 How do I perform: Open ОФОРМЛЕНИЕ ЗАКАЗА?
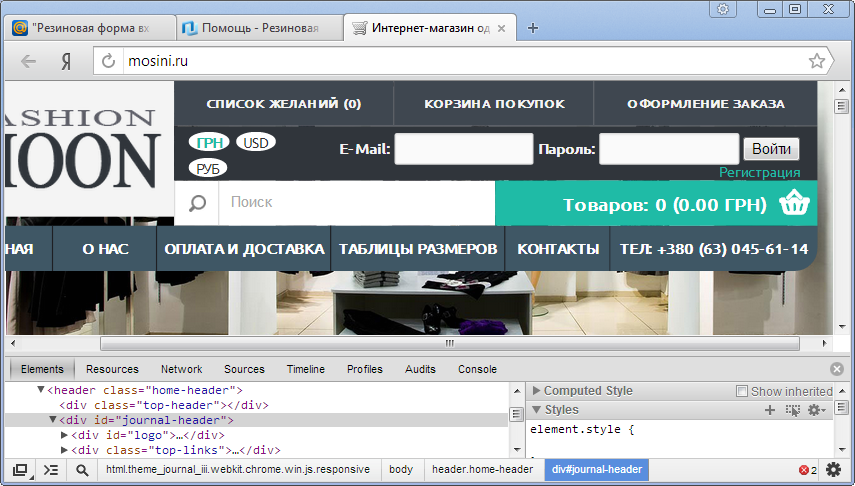[x=706, y=104]
